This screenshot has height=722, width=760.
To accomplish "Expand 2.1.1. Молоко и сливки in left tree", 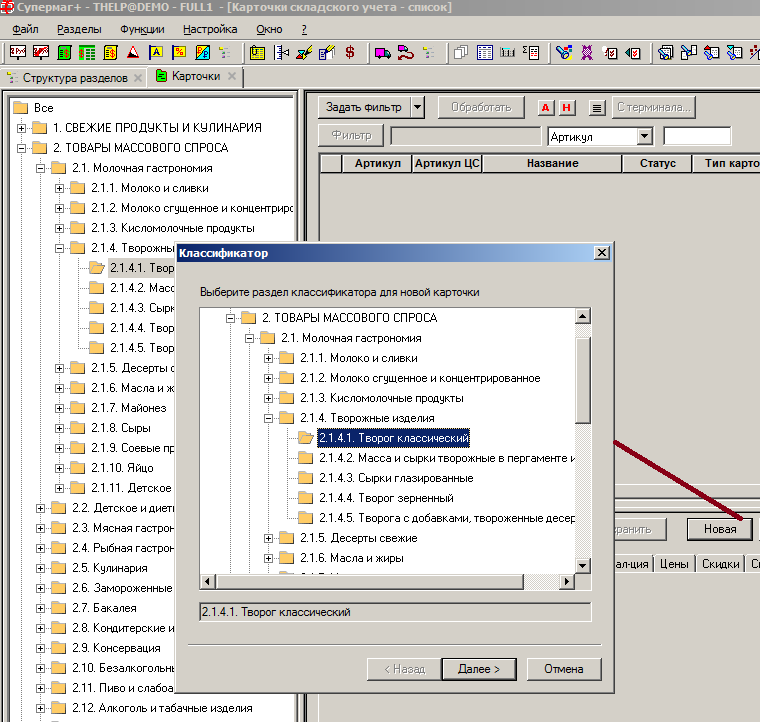I will pyautogui.click(x=59, y=188).
